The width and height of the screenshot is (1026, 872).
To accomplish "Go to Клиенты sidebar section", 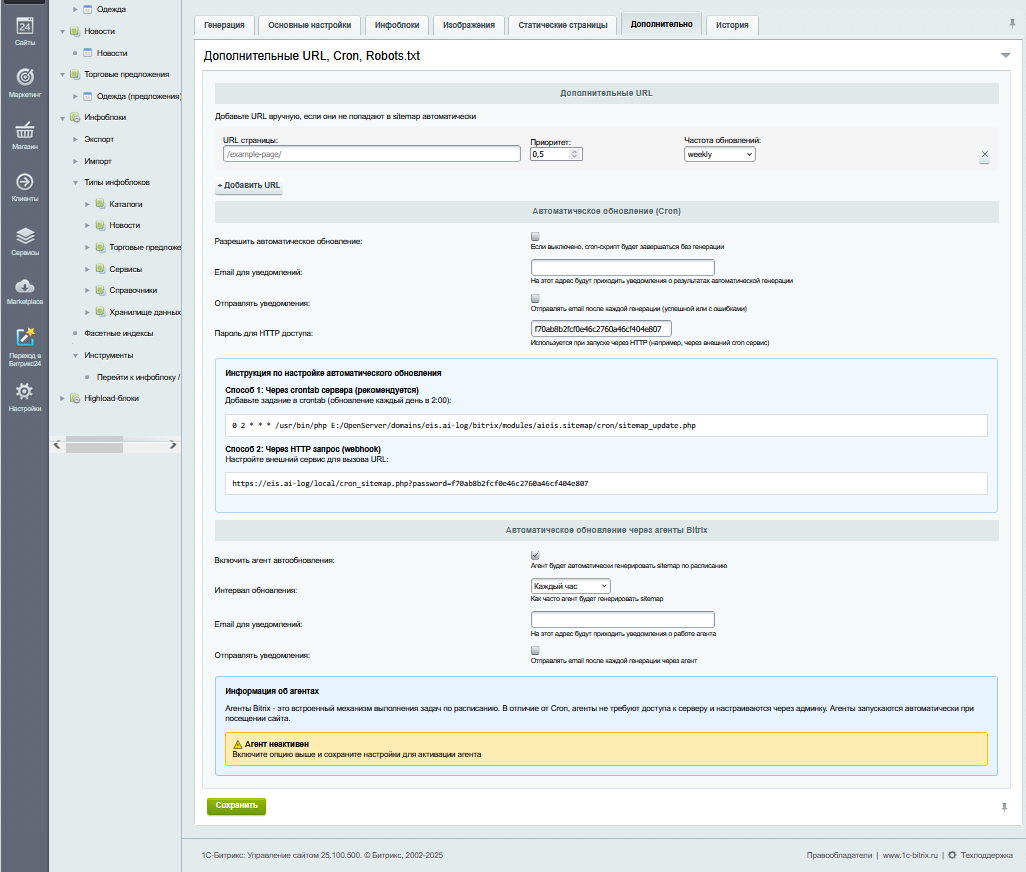I will coord(25,186).
